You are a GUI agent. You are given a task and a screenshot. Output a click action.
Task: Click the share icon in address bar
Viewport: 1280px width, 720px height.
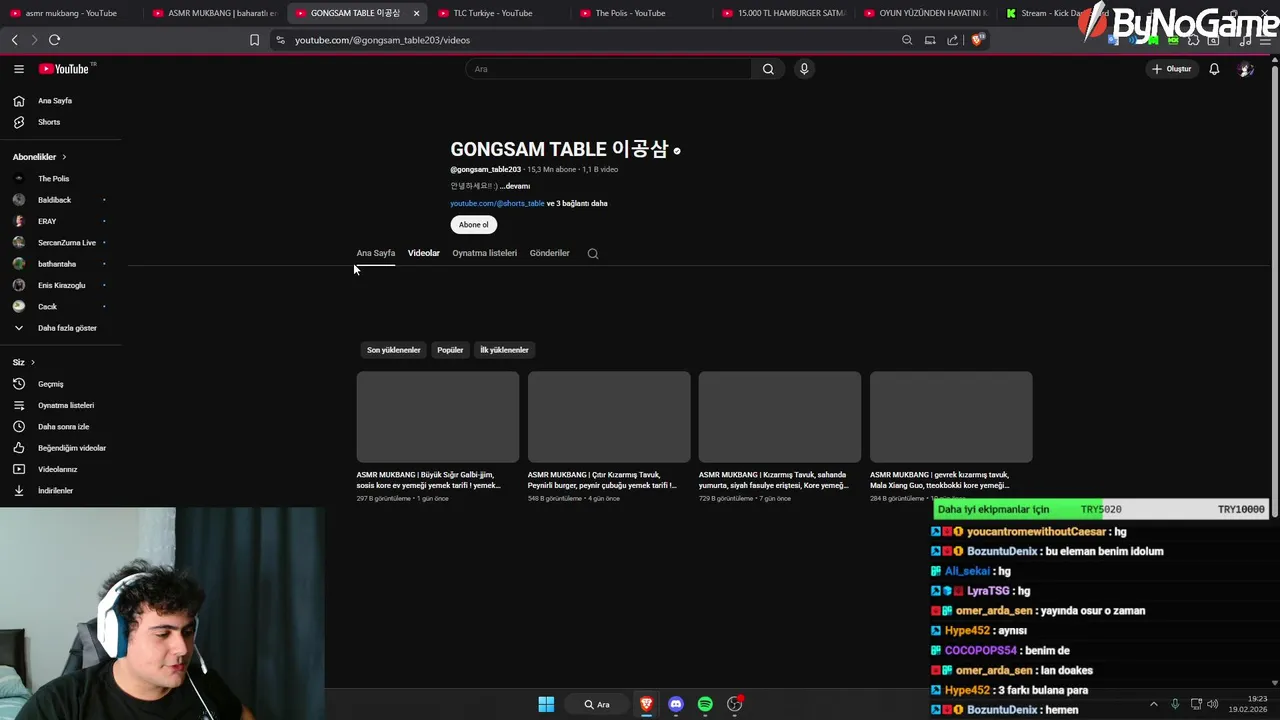[x=952, y=40]
